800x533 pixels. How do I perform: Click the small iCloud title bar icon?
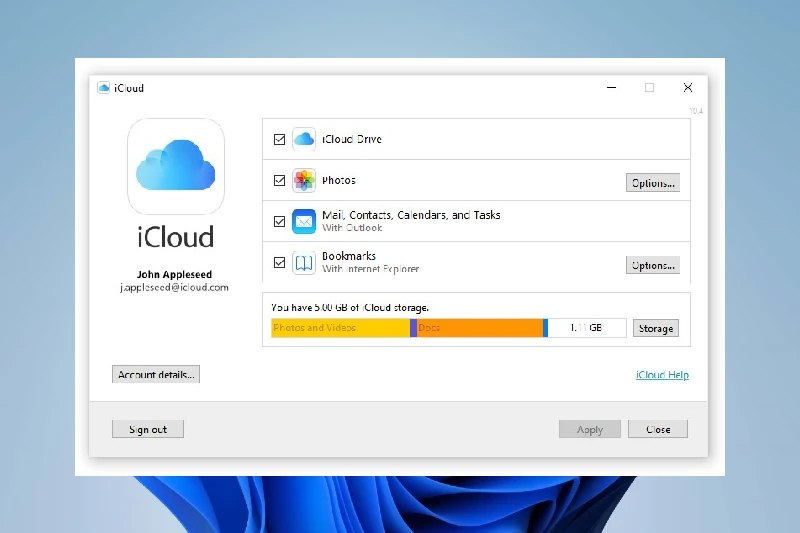pos(103,88)
